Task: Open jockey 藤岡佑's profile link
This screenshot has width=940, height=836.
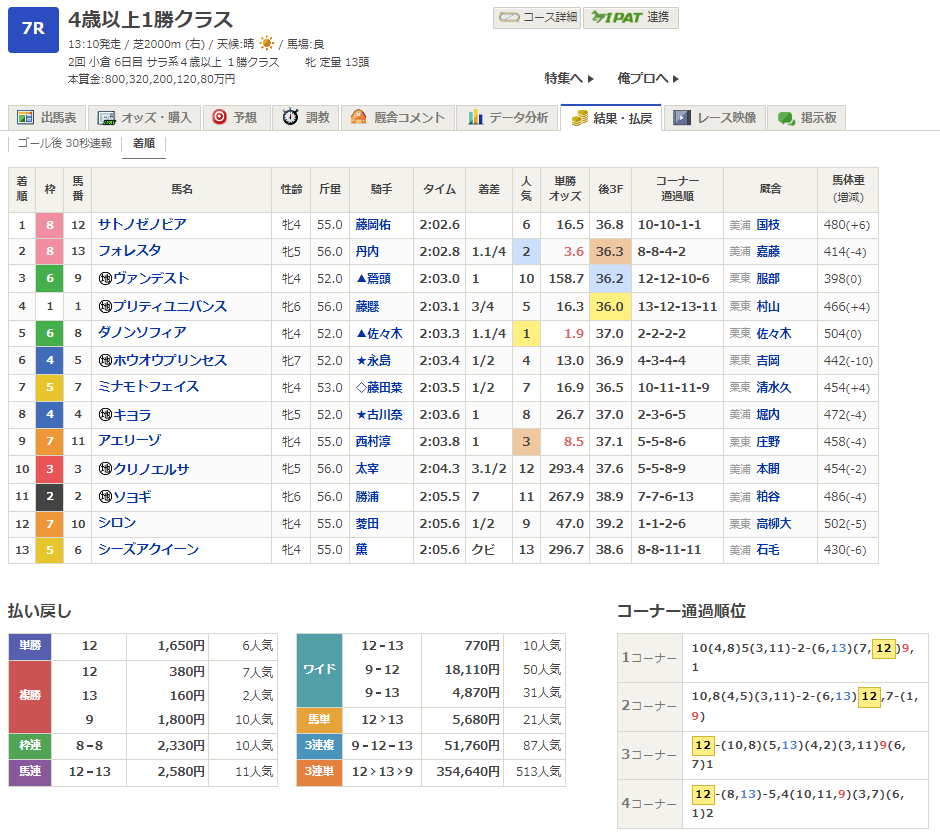Action: 374,226
